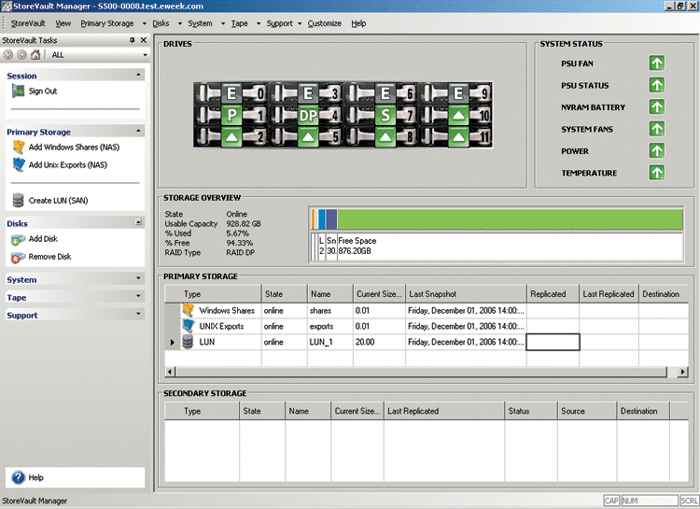The image size is (700, 509).
Task: Select drive bay 7 marked S
Action: coord(385,115)
